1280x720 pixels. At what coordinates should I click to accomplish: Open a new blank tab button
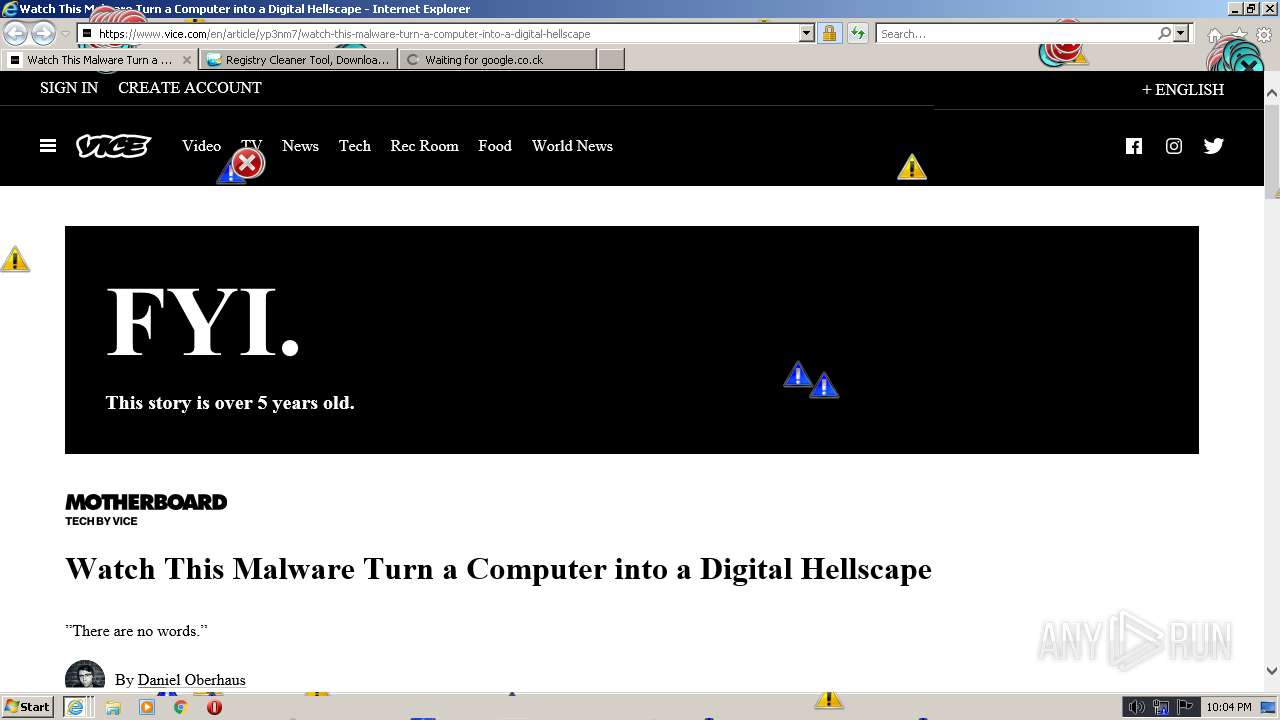tap(611, 60)
